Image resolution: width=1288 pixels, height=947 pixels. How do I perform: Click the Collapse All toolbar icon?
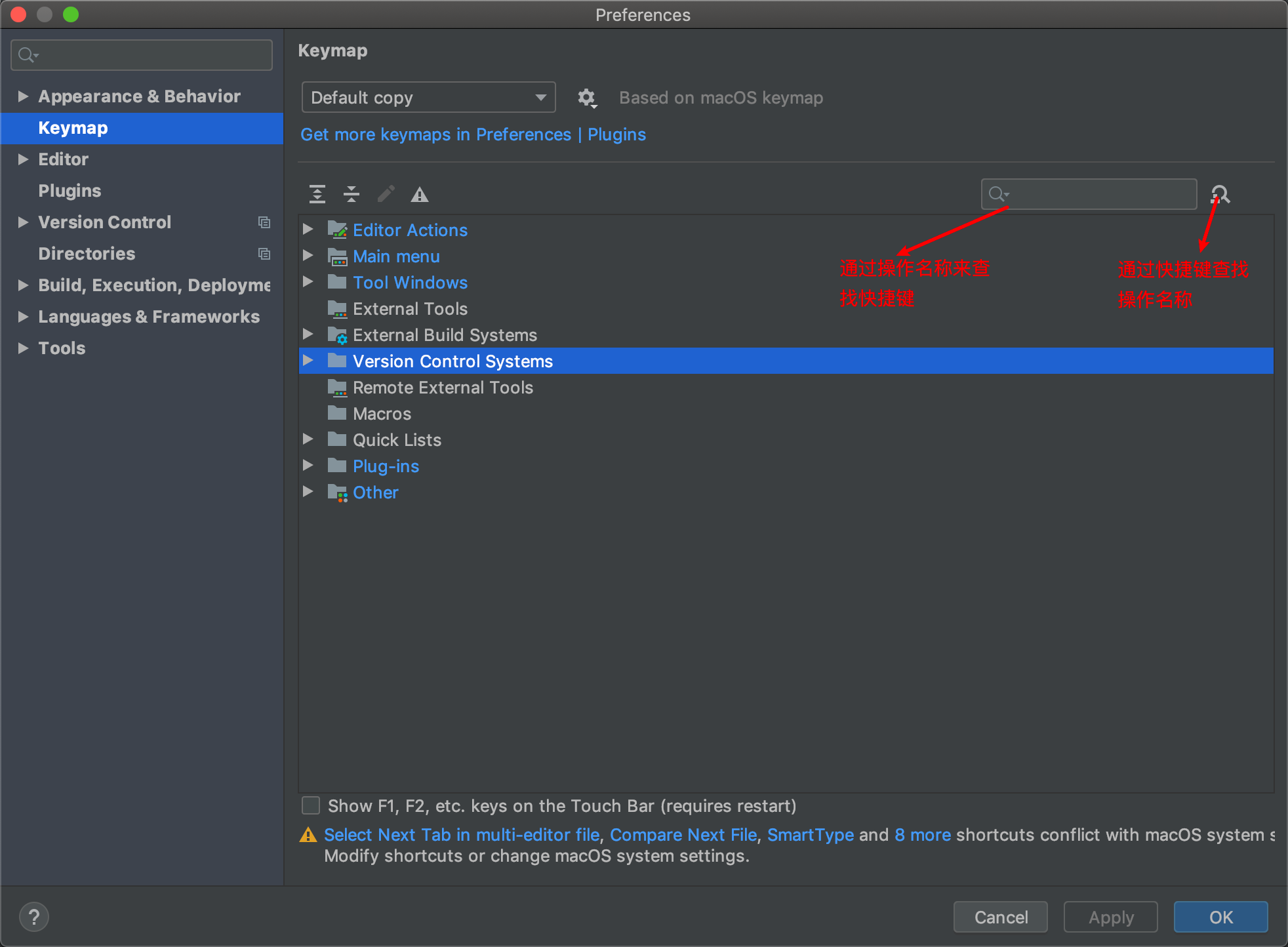[x=352, y=194]
